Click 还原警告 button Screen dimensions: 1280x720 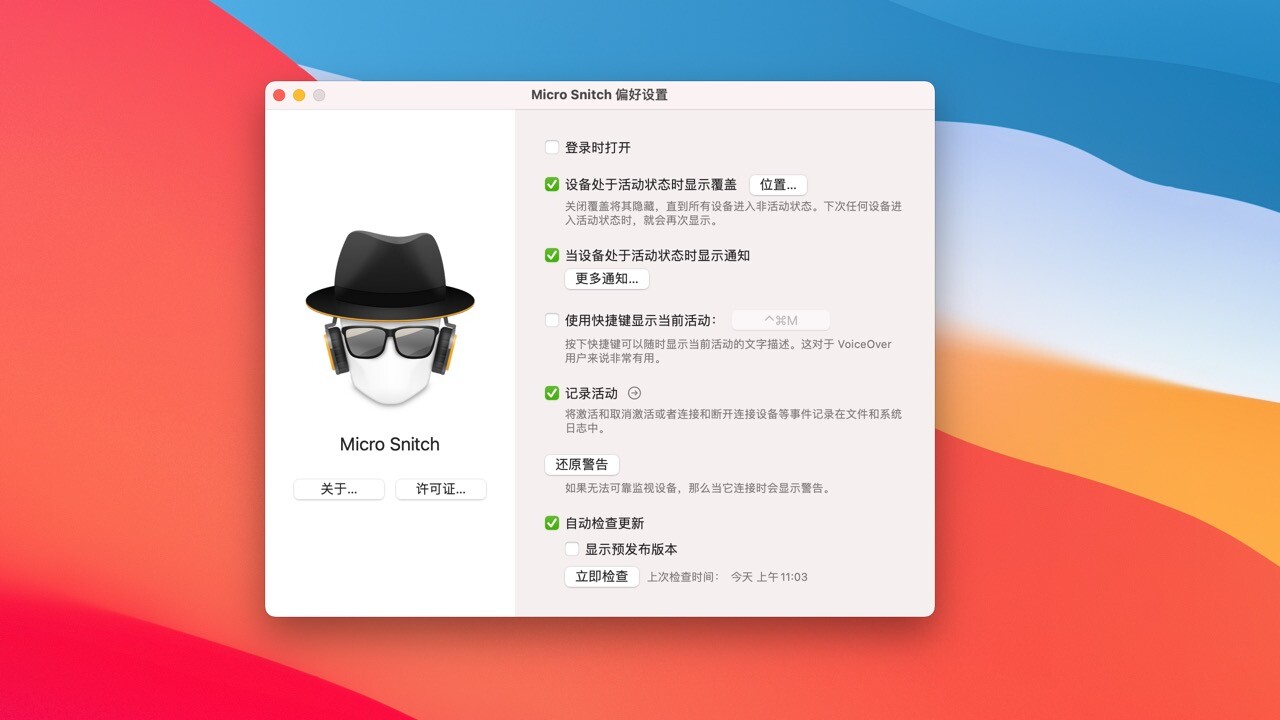582,465
